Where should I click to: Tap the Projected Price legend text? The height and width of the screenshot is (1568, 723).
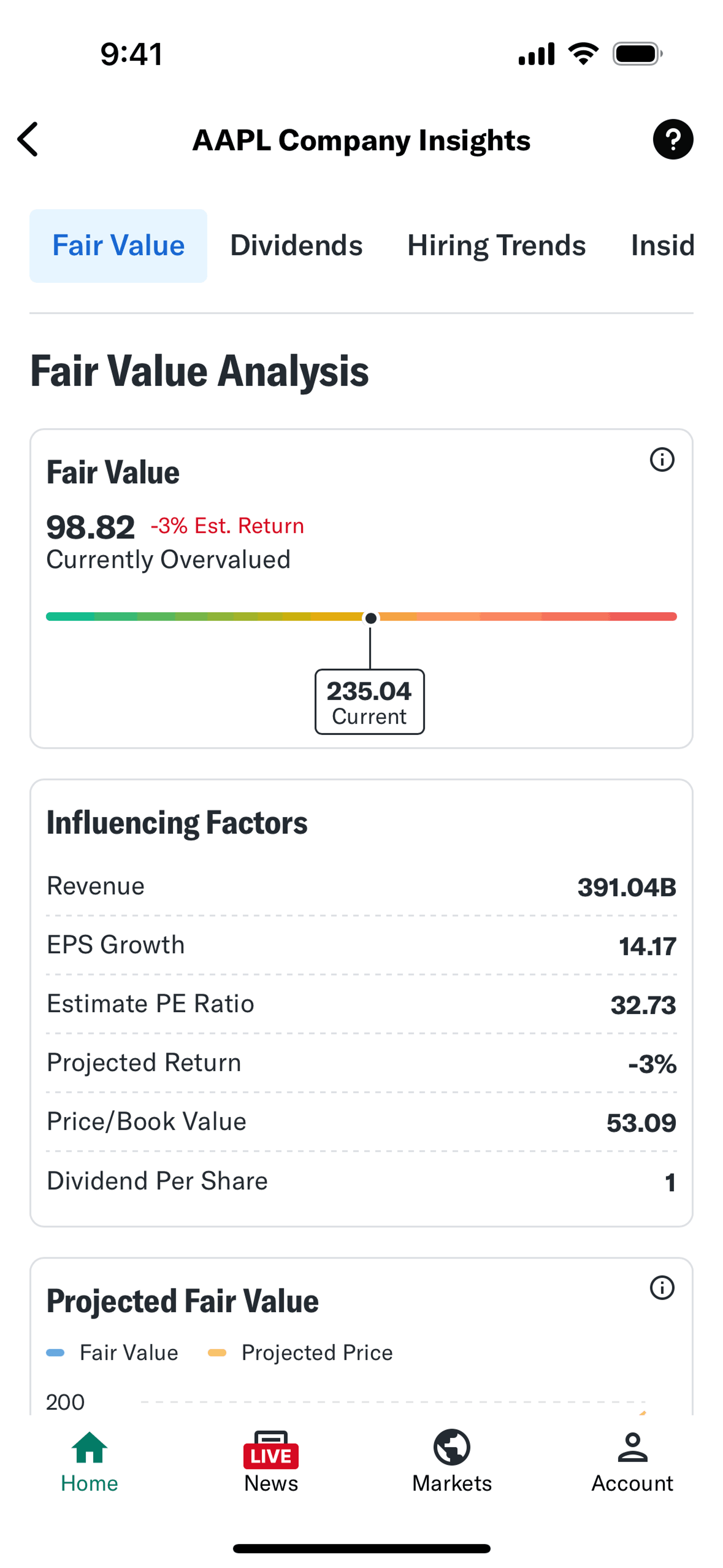click(x=317, y=1353)
